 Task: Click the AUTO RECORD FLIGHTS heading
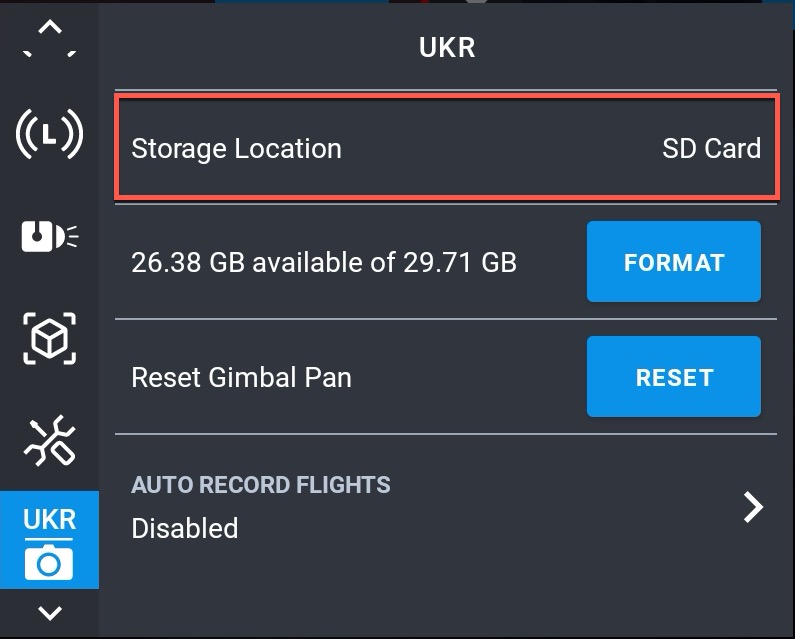click(x=261, y=486)
